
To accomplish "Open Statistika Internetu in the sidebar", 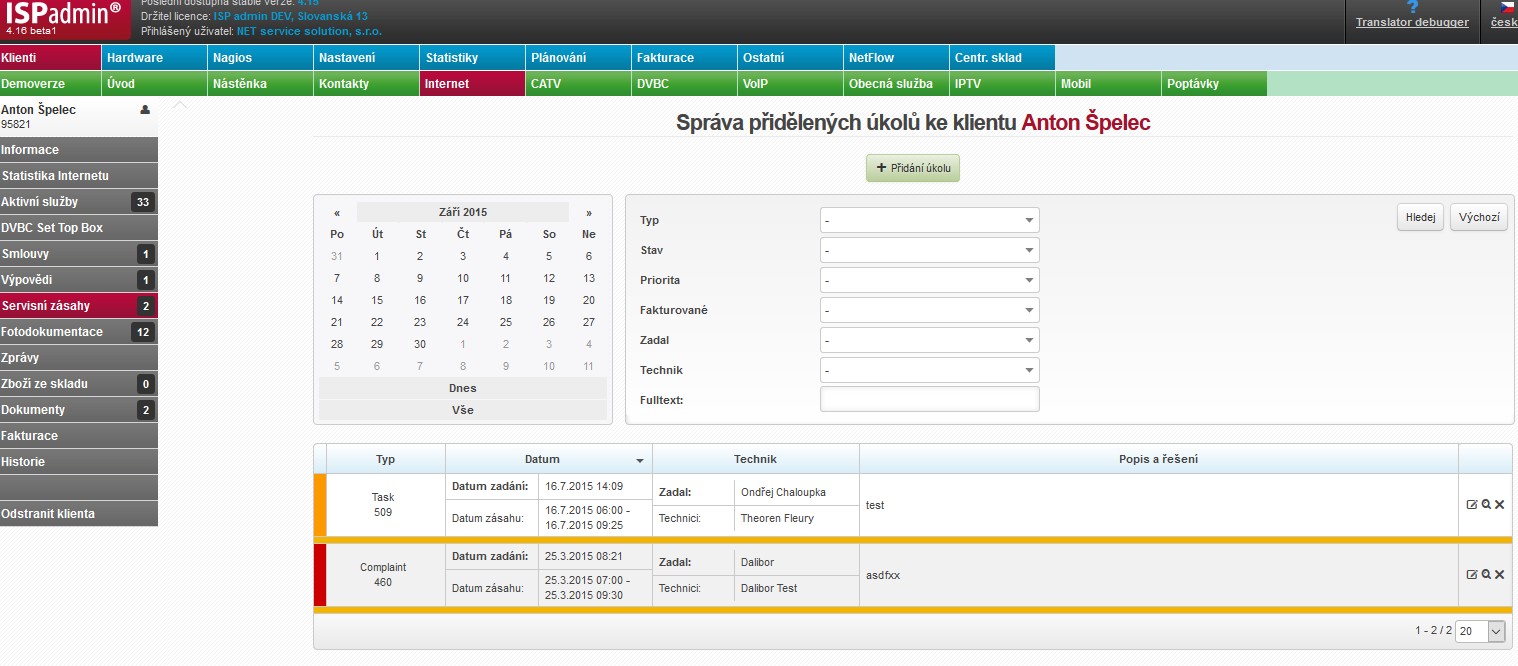I will pos(79,176).
